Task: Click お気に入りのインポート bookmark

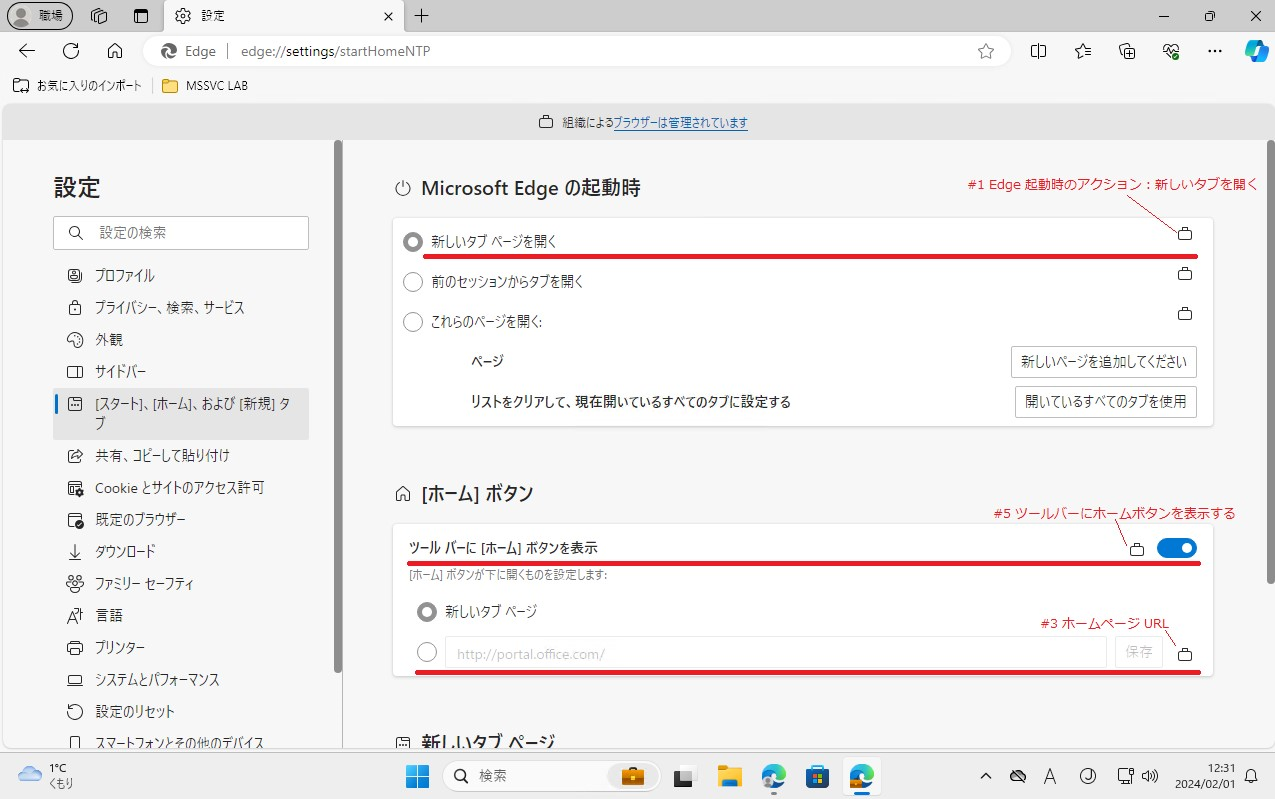Action: [78, 86]
